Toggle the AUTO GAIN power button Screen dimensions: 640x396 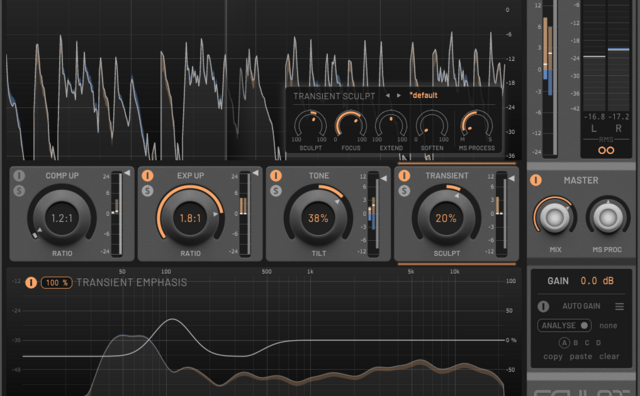coord(543,306)
